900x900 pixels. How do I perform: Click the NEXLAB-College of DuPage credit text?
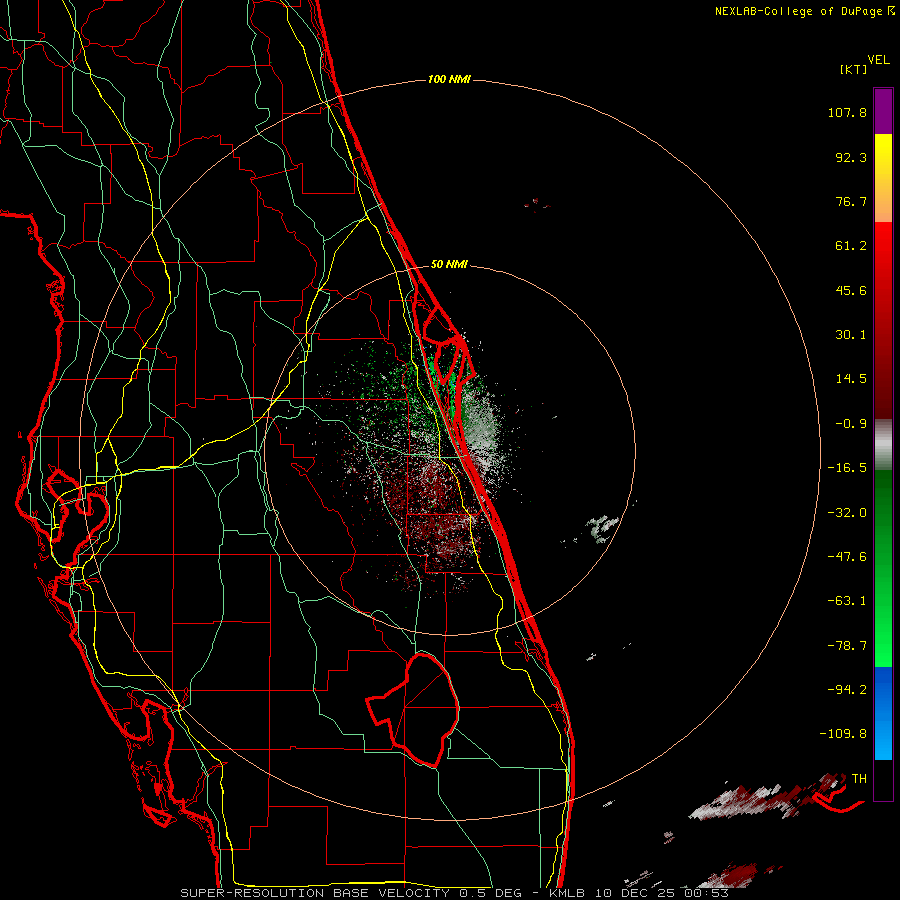(x=802, y=11)
